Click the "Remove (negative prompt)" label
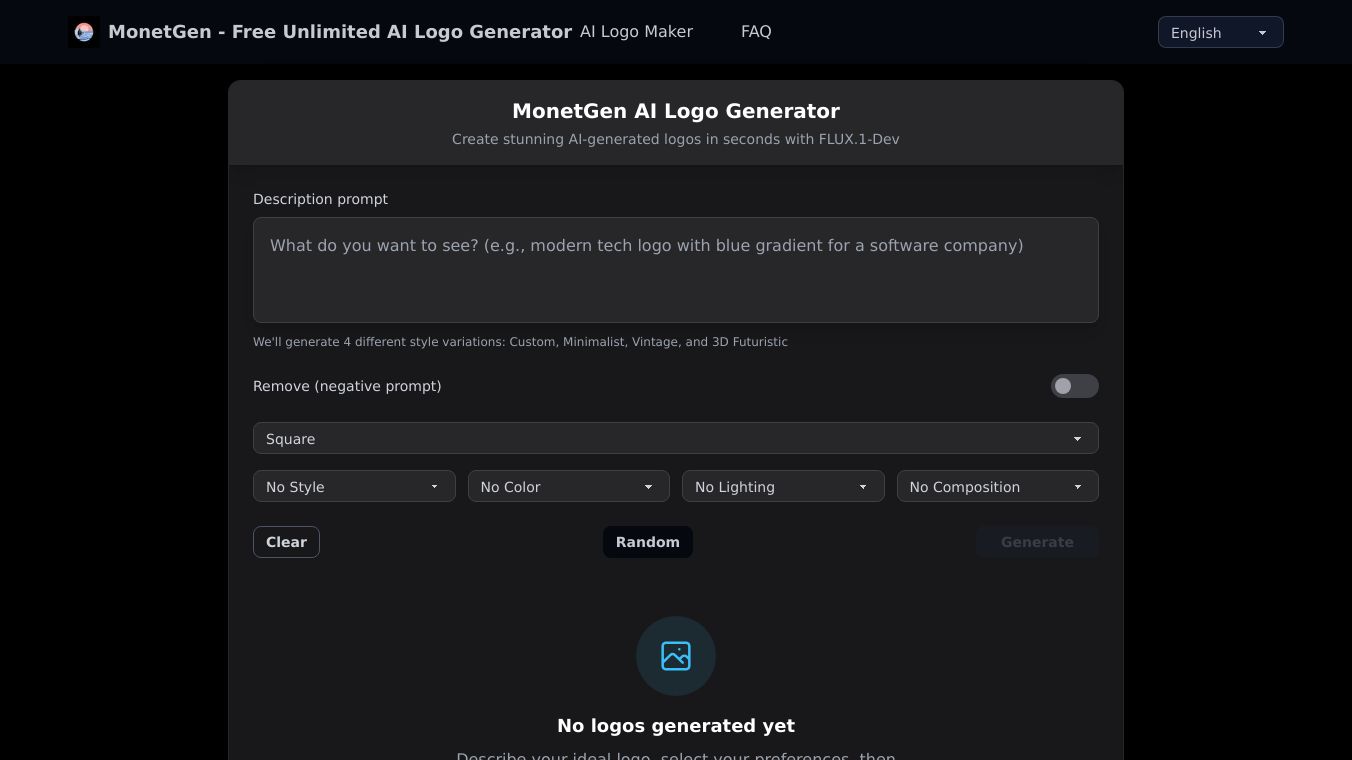The width and height of the screenshot is (1352, 760). (347, 386)
